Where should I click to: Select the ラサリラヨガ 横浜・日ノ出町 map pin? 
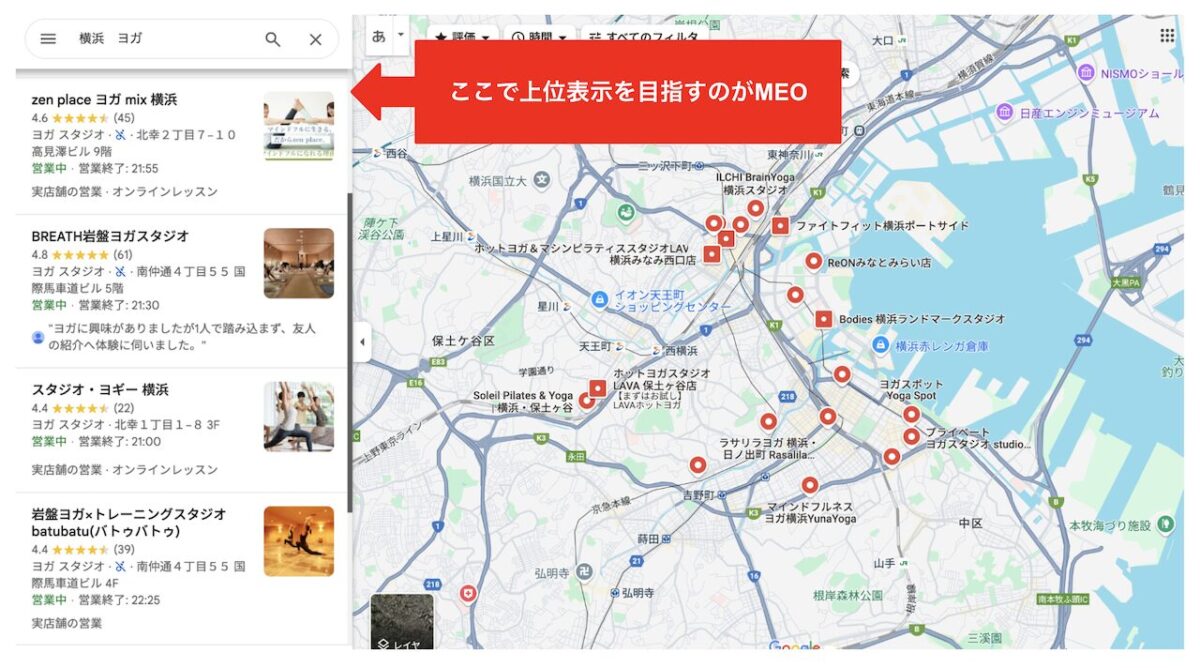(x=768, y=422)
